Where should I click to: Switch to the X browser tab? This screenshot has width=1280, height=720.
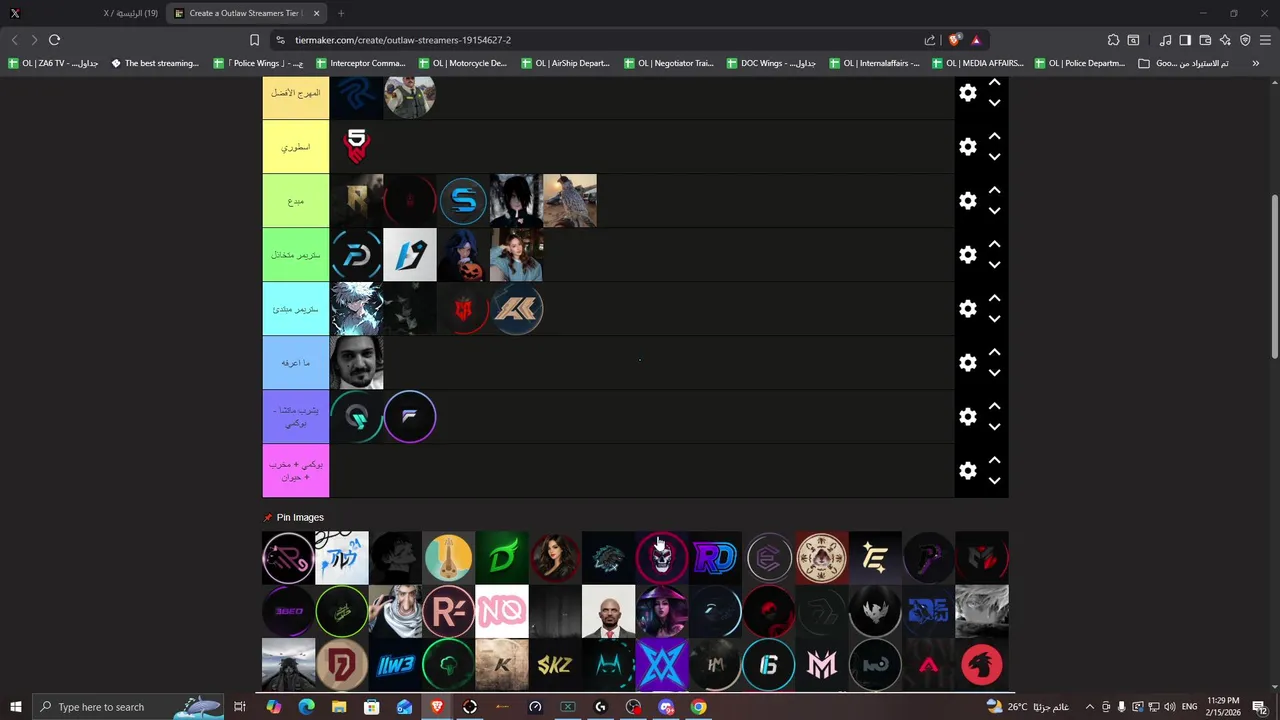tap(82, 13)
